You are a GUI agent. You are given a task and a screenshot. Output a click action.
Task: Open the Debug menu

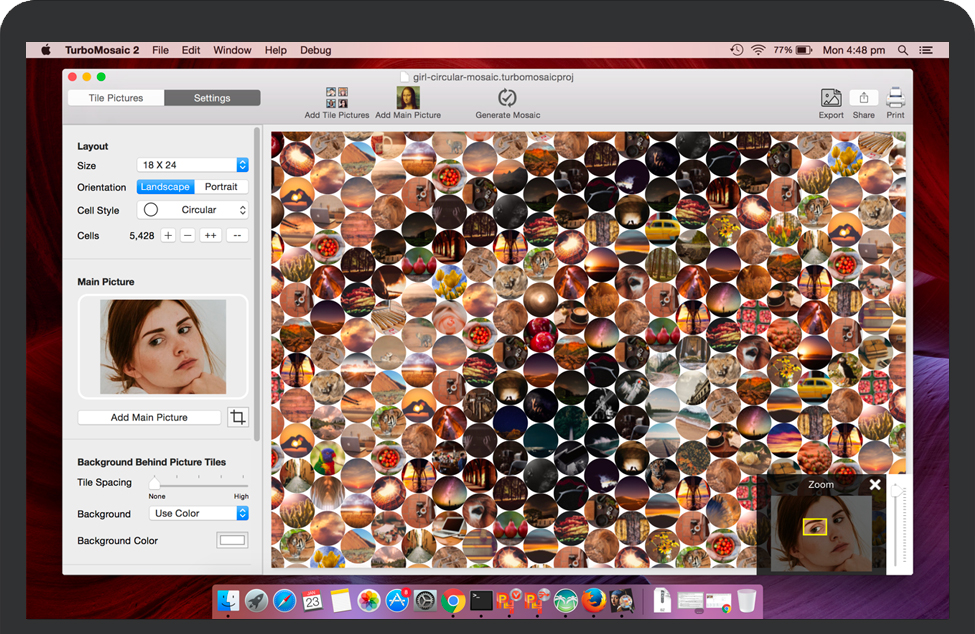(x=315, y=50)
